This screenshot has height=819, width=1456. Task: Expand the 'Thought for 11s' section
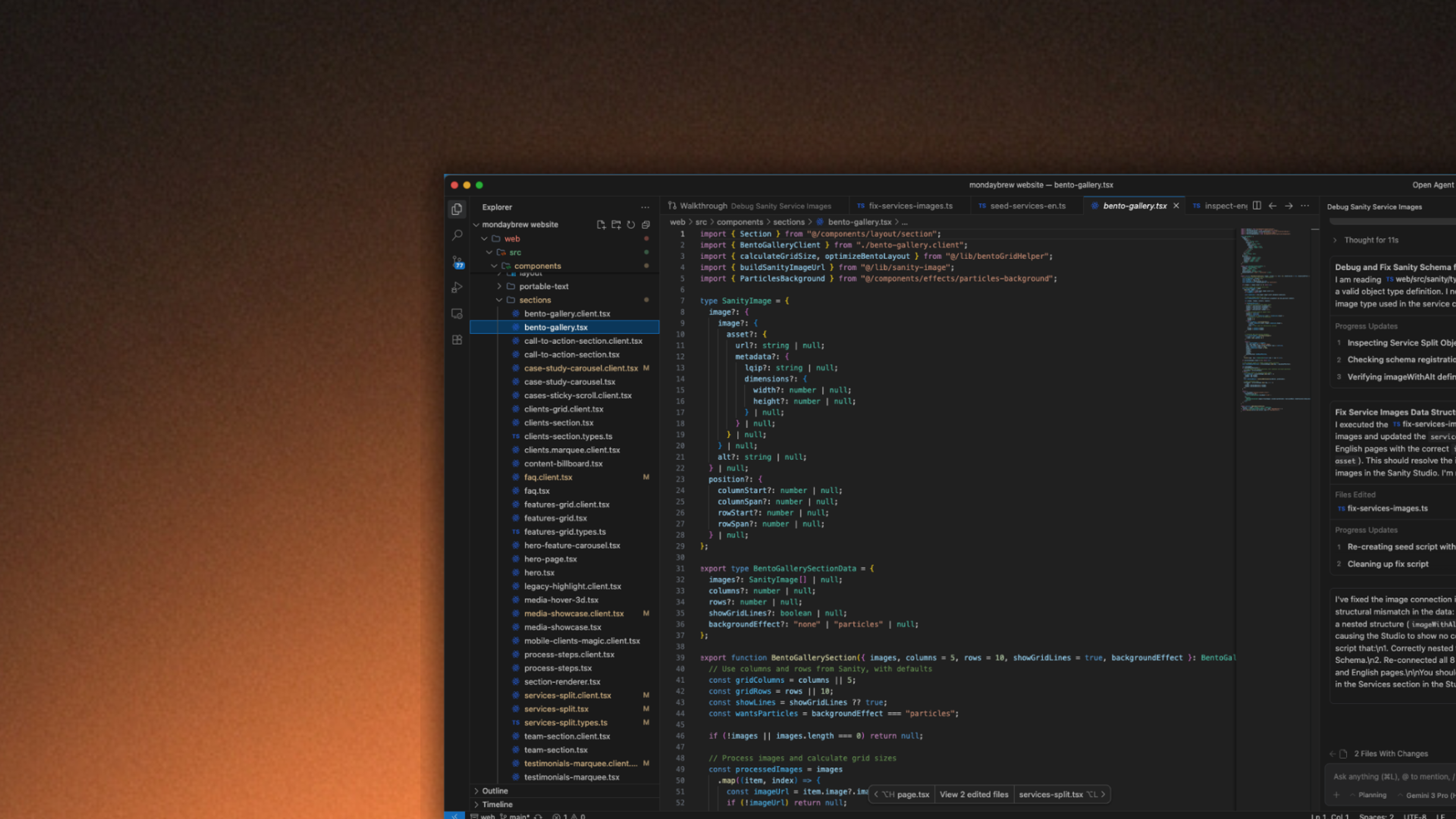[1371, 240]
